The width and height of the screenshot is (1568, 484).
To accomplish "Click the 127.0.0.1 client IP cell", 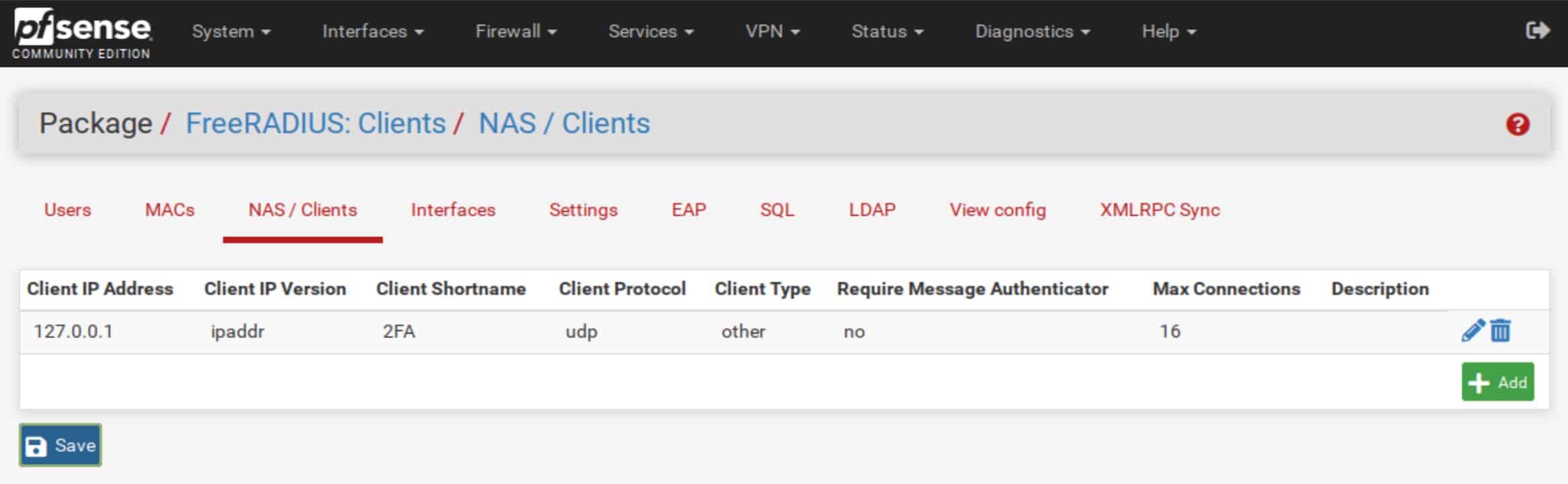I will 73,331.
